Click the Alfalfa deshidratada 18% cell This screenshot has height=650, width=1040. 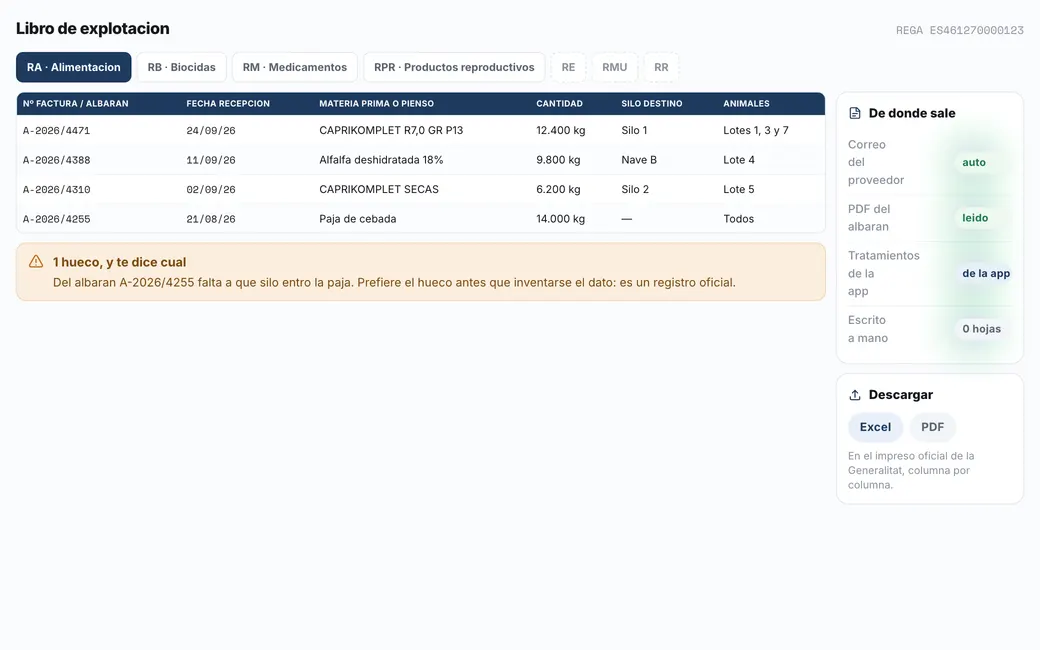coord(381,160)
